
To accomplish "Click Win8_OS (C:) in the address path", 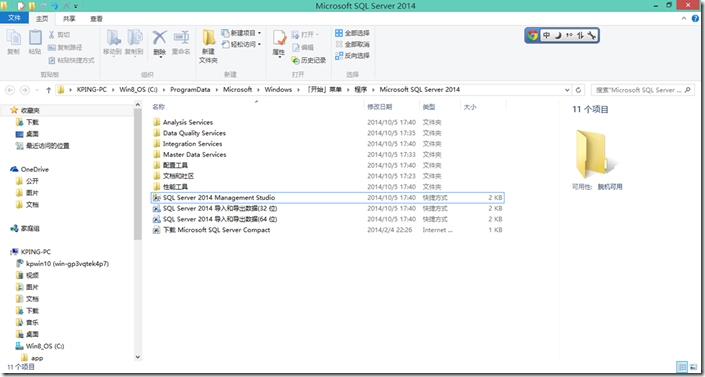I will click(x=138, y=90).
